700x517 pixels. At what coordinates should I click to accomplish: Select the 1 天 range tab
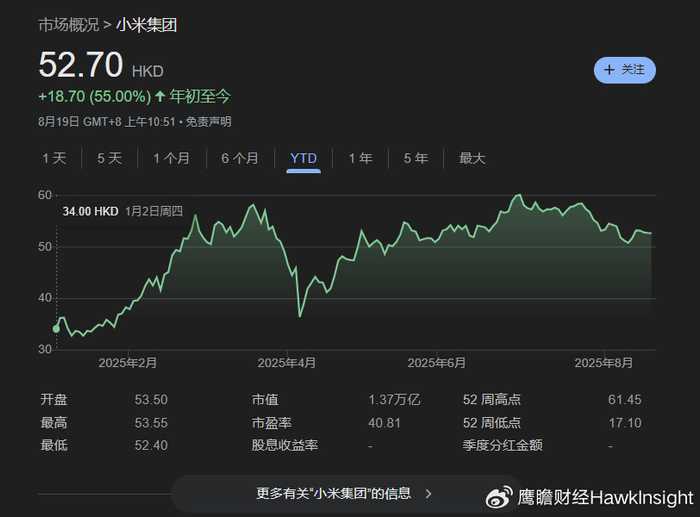click(54, 158)
